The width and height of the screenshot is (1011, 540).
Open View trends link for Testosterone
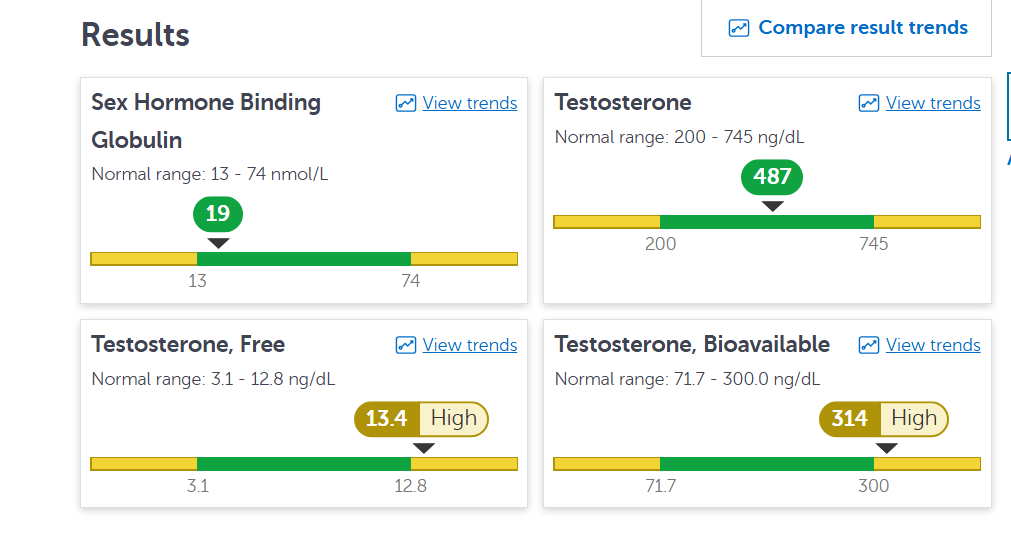click(x=933, y=103)
